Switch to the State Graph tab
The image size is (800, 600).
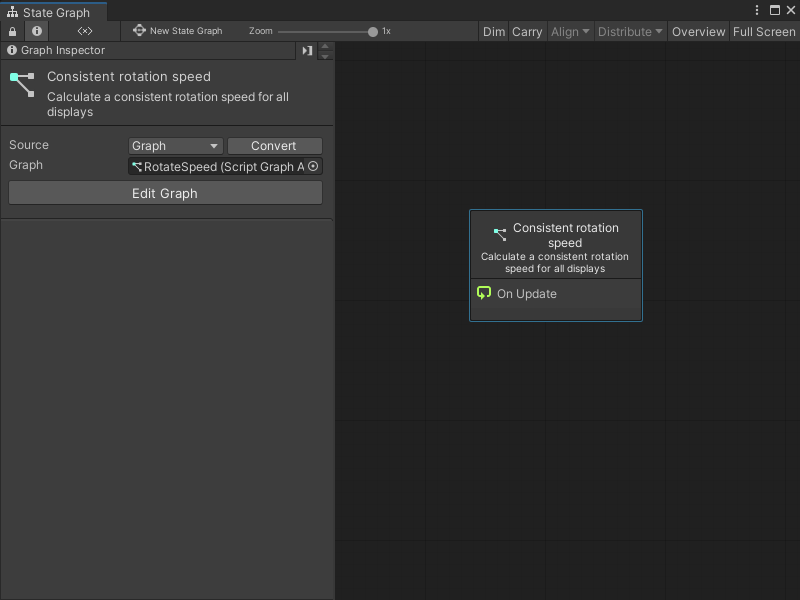coord(48,9)
